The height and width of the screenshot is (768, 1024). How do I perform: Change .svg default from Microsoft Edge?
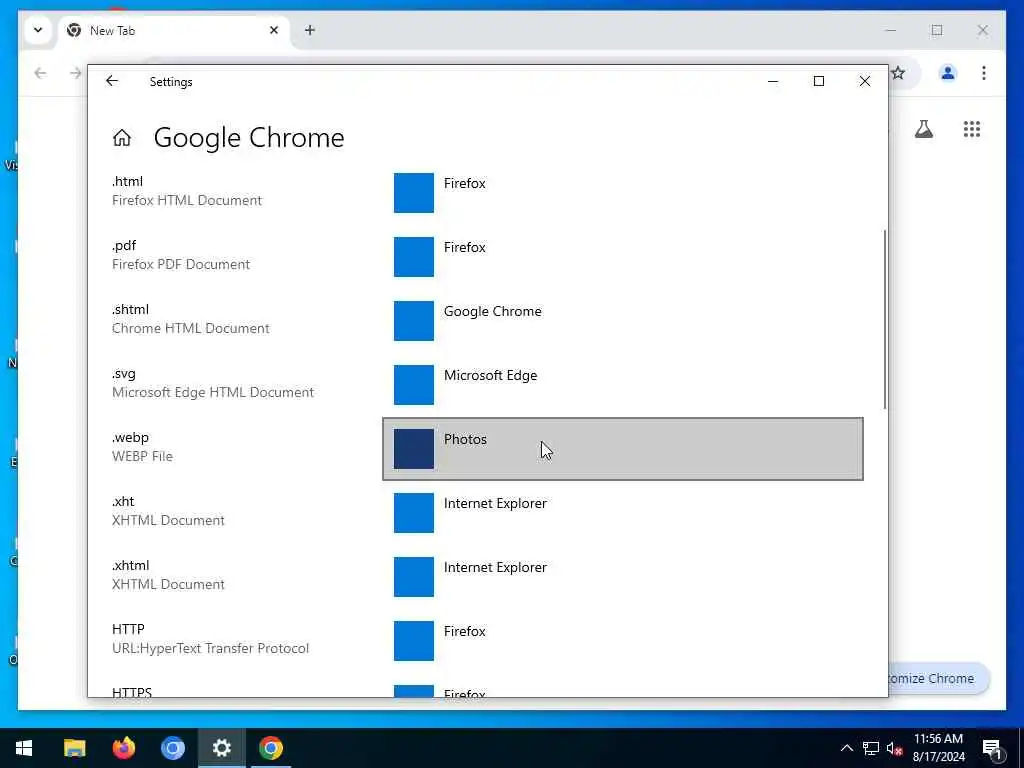[x=623, y=385]
